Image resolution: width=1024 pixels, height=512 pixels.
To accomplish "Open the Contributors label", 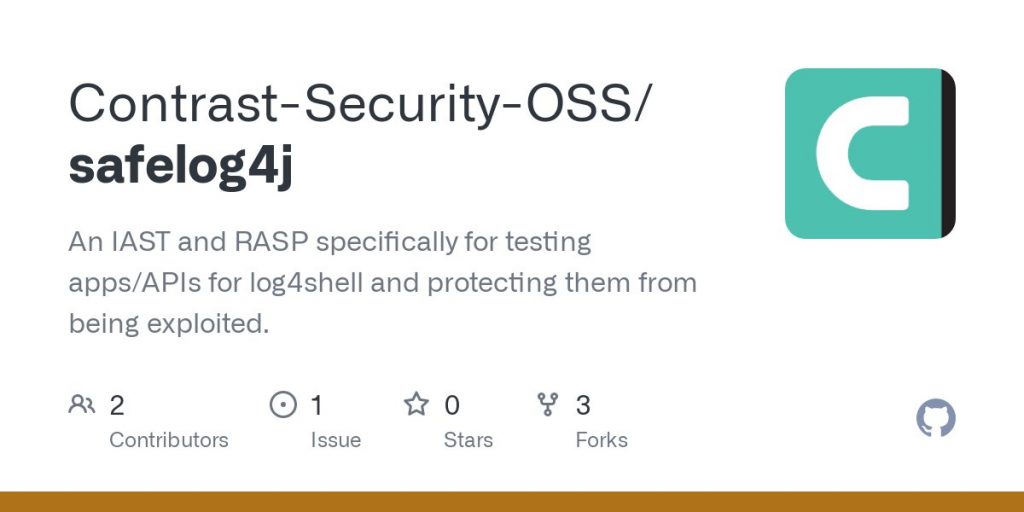I will (168, 440).
